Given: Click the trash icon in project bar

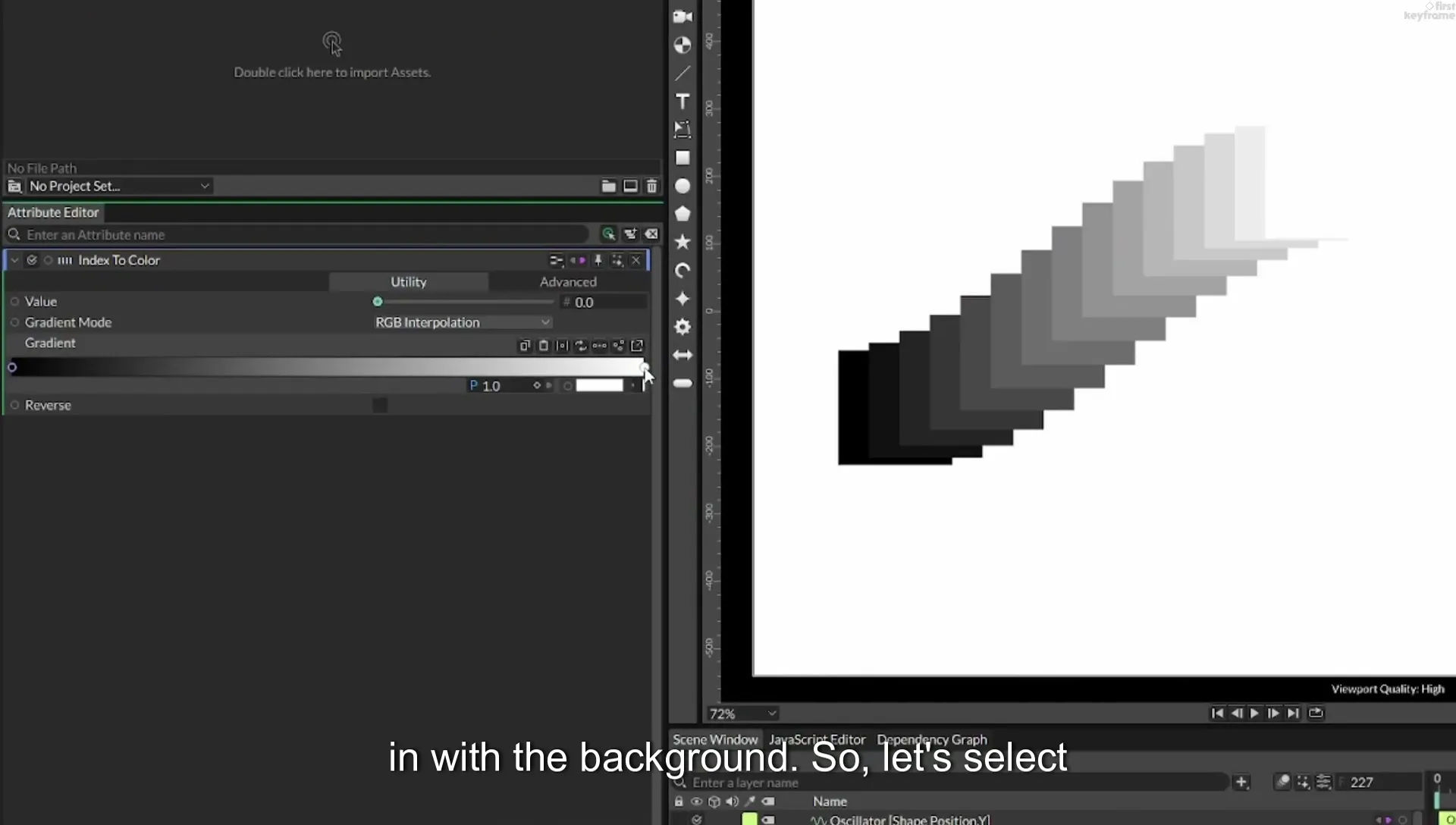Looking at the screenshot, I should (x=651, y=186).
